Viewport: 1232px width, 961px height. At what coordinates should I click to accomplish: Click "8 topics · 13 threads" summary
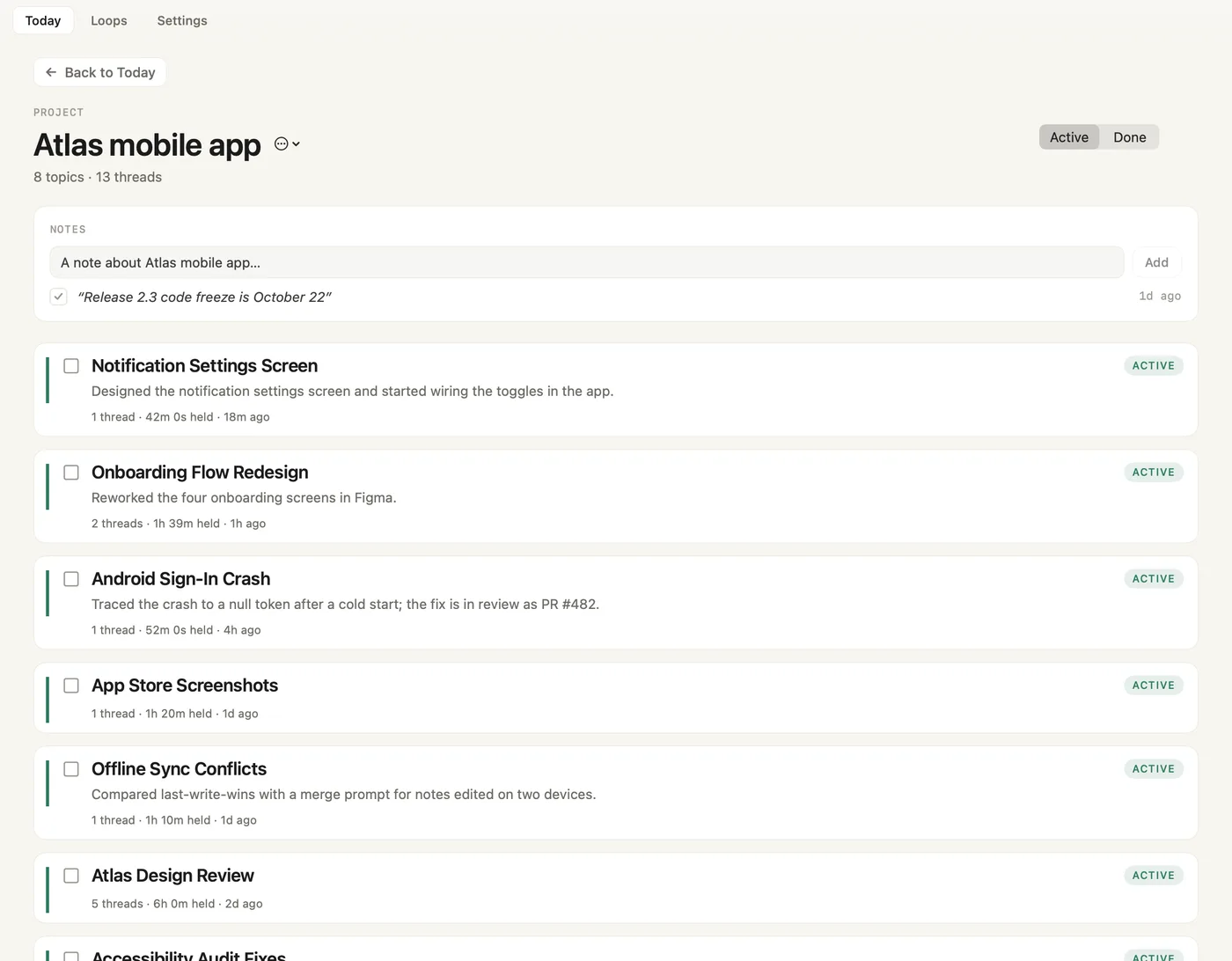pos(98,177)
